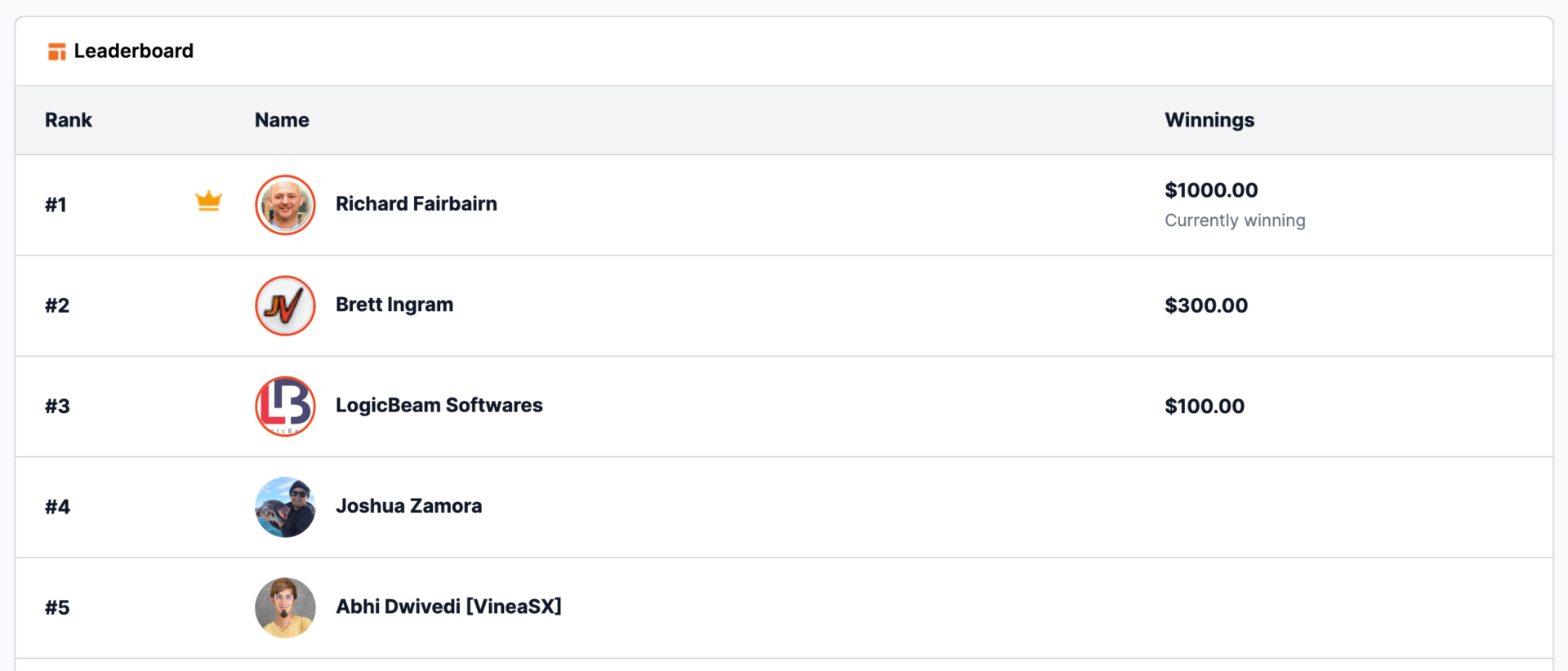The width and height of the screenshot is (1568, 671).
Task: Open Brett Ingram's logo avatar
Action: [x=285, y=305]
